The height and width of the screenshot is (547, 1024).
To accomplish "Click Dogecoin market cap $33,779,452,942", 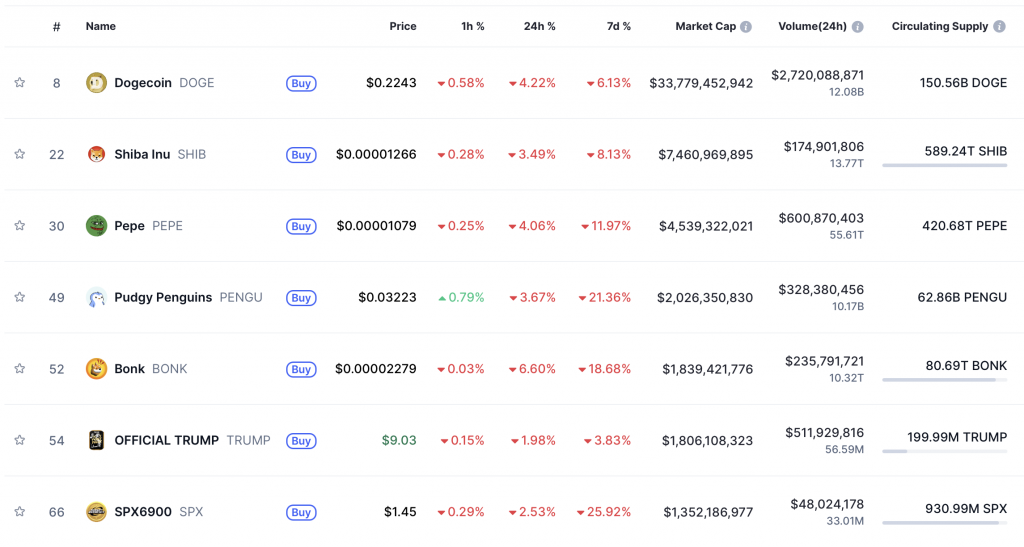I will [x=701, y=83].
